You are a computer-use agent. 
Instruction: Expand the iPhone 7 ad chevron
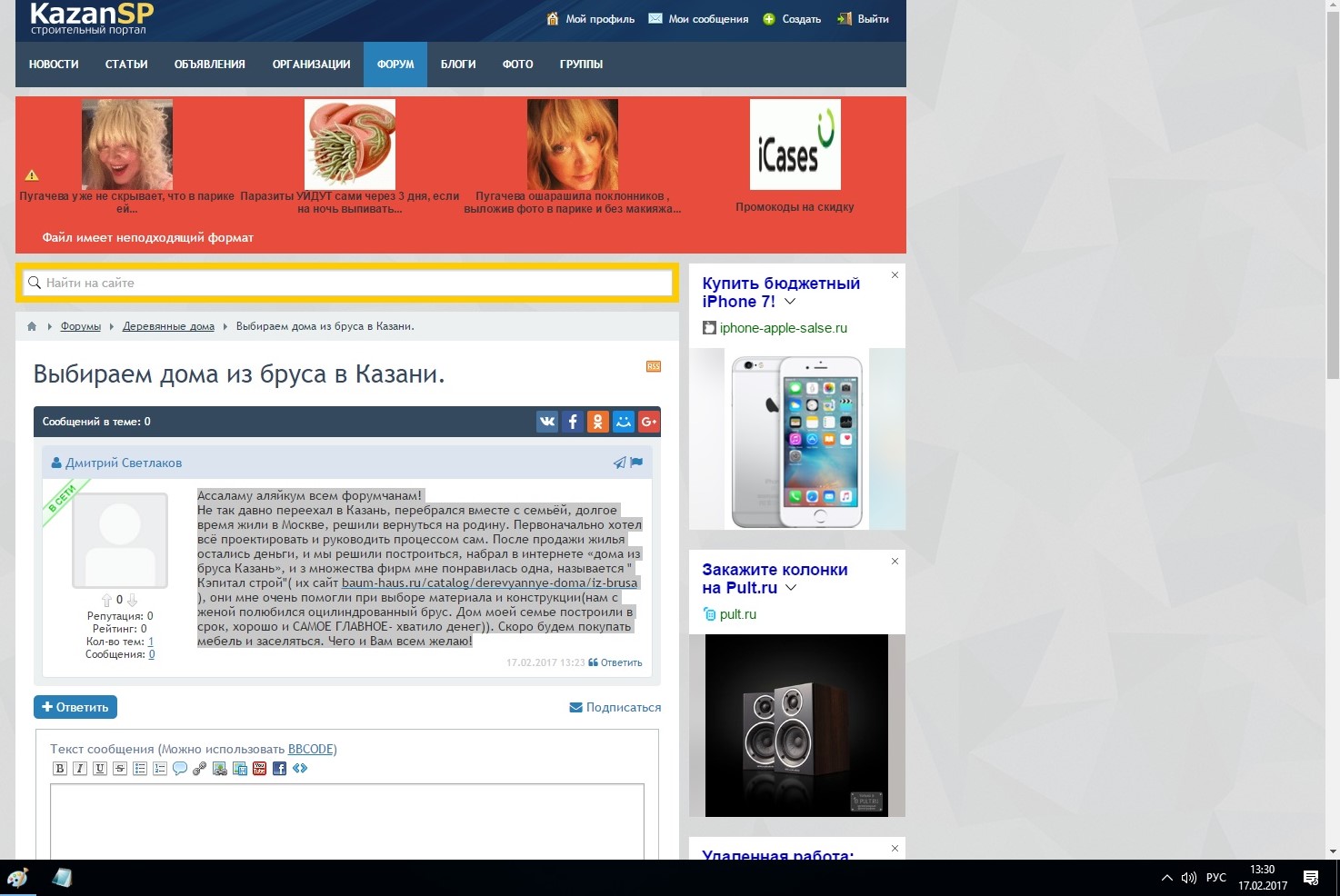790,302
